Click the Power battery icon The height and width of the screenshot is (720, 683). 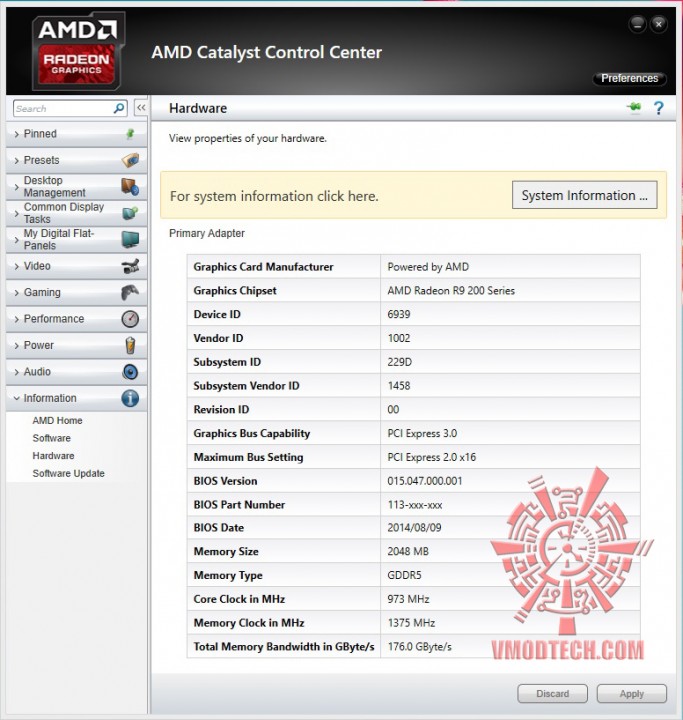130,345
